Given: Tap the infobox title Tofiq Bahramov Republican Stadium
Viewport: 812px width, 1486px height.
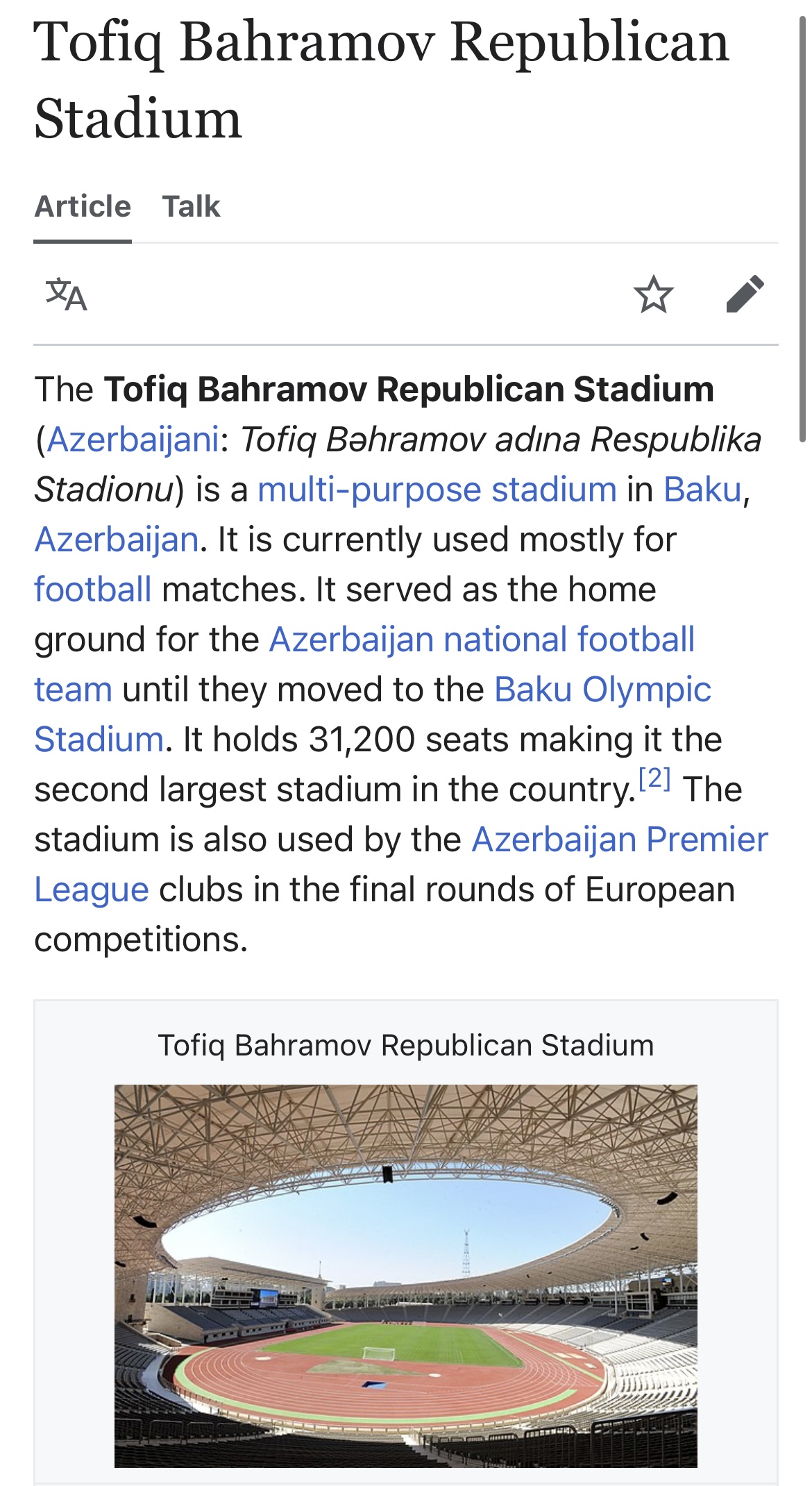Looking at the screenshot, I should [x=406, y=1045].
